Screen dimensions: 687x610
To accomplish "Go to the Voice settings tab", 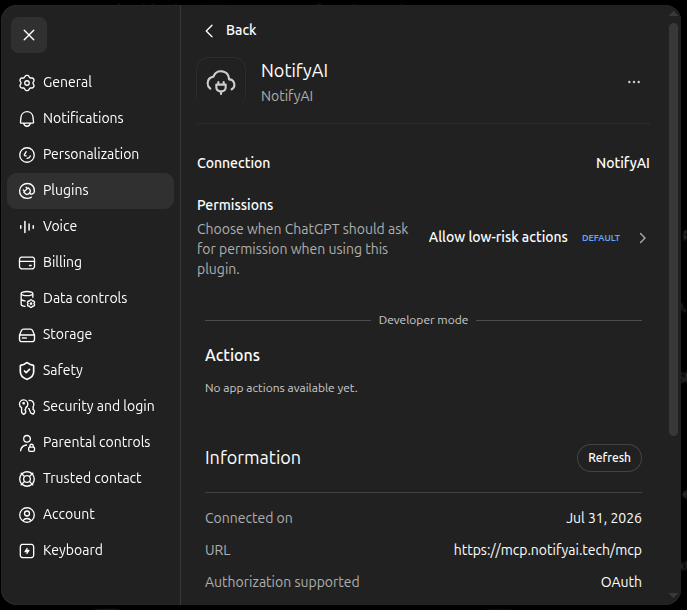I will [90, 227].
